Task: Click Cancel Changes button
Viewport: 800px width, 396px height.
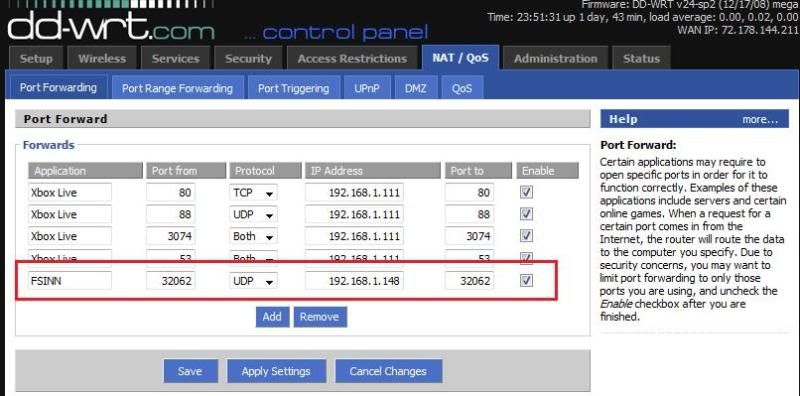Action: (x=388, y=372)
